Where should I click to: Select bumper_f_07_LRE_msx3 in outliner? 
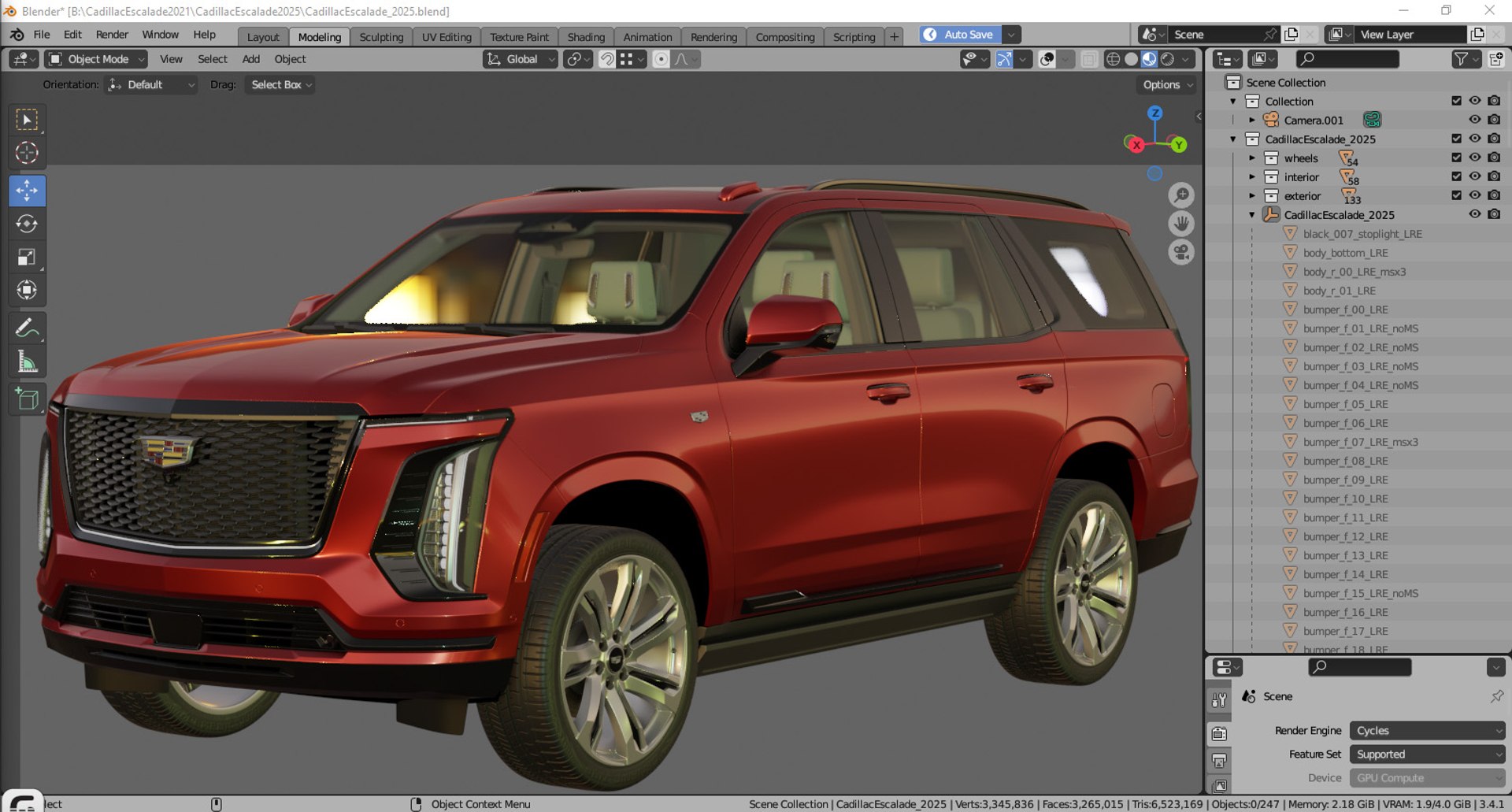click(1360, 442)
